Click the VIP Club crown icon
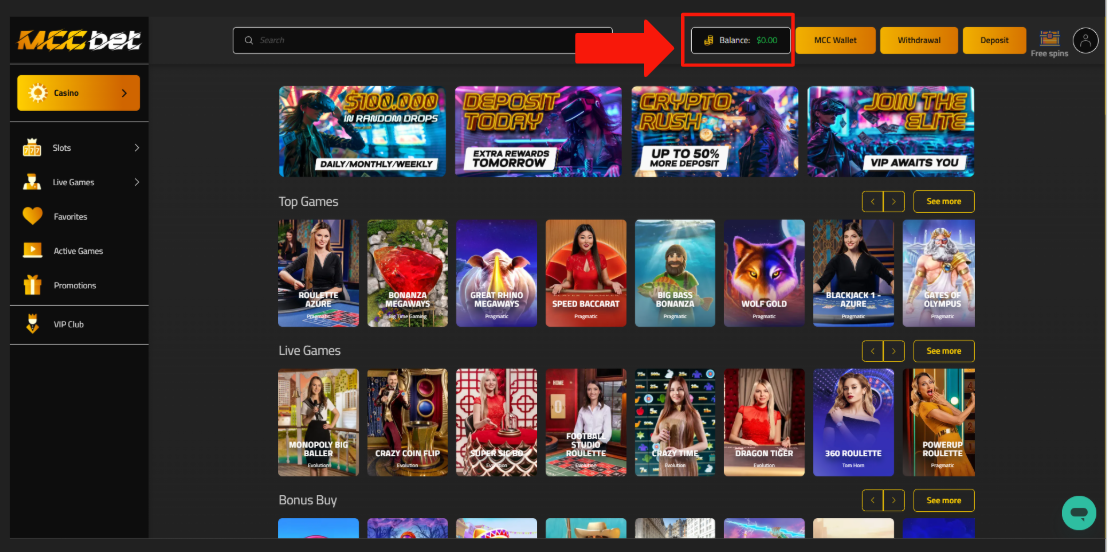Viewport: 1108px width, 552px height. click(x=33, y=324)
